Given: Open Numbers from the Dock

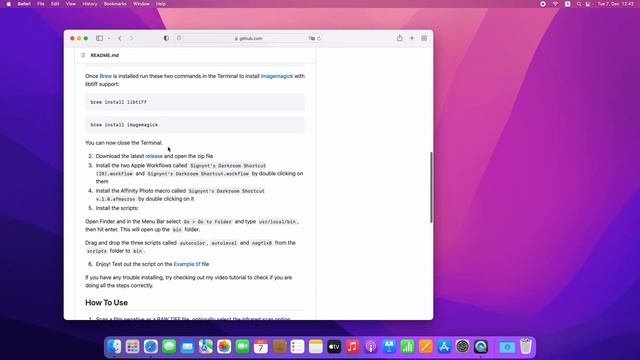Looking at the screenshot, I should [408, 347].
